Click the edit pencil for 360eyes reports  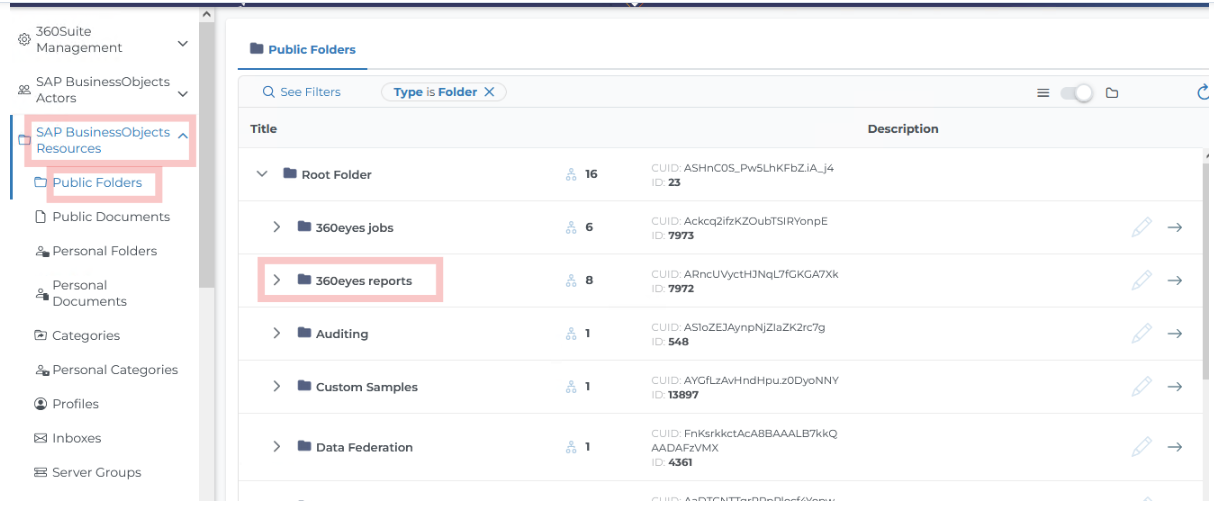(x=1141, y=280)
